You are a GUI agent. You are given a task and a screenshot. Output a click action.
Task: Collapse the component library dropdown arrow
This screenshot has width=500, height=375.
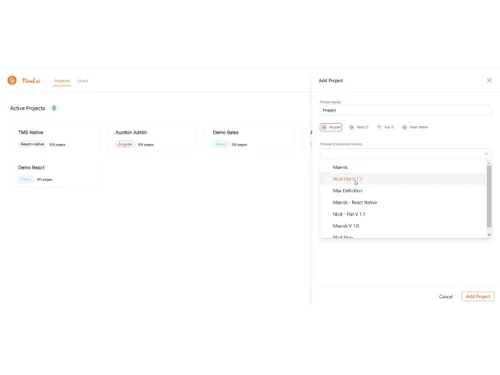click(x=486, y=154)
